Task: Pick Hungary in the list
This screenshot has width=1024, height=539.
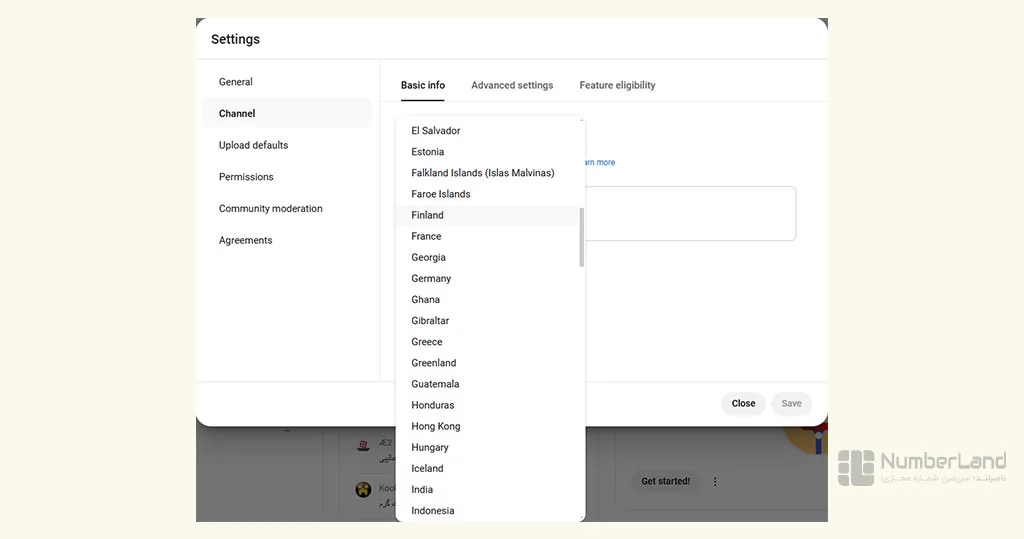Action: 487,448
